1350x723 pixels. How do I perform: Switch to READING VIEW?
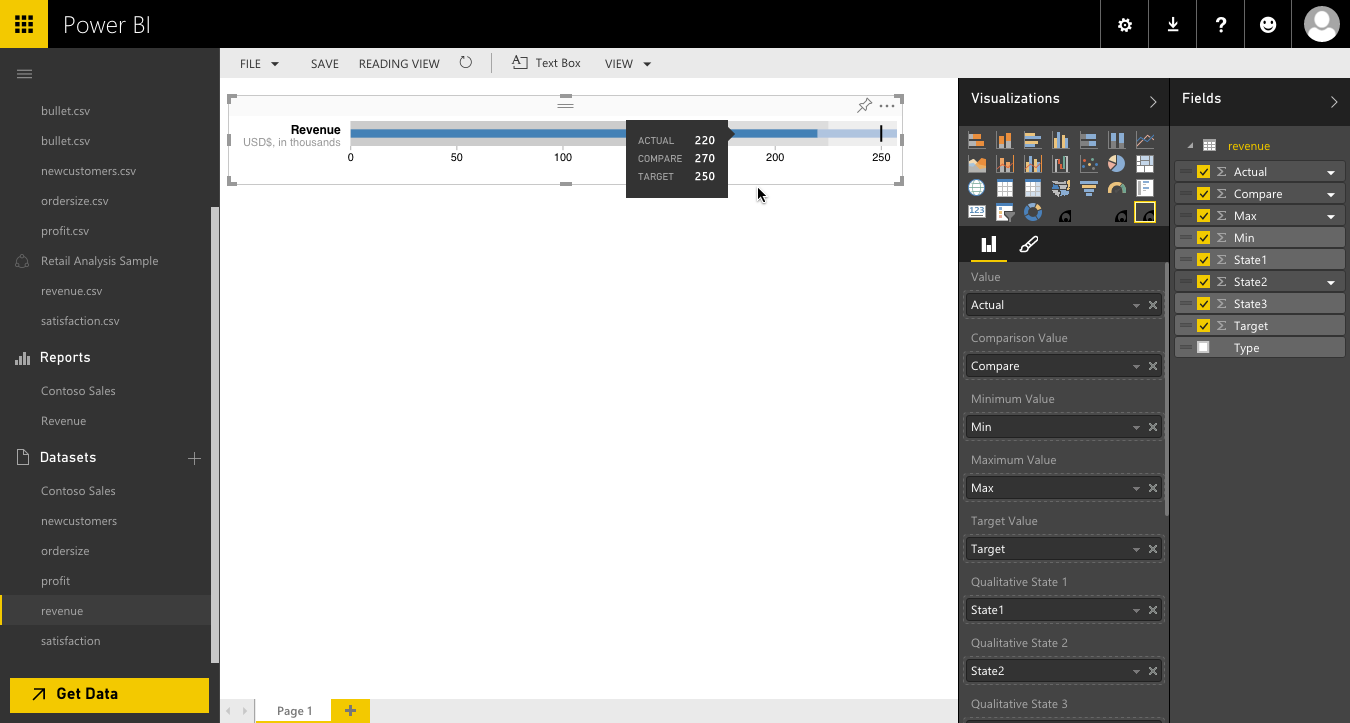tap(398, 63)
